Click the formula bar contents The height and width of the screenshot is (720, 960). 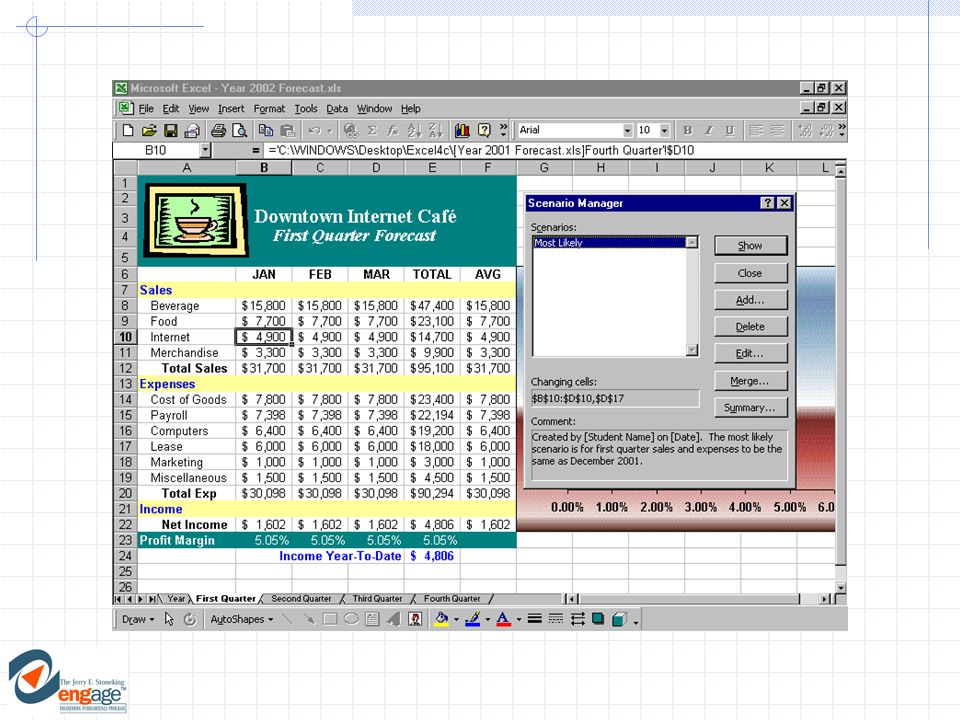[481, 150]
